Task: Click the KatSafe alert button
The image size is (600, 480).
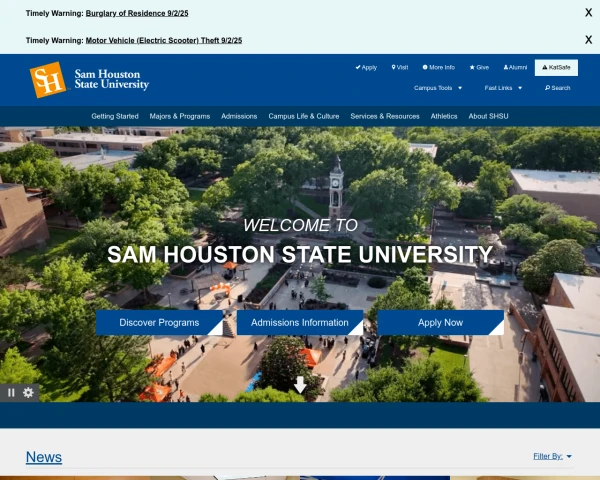Action: tap(556, 67)
